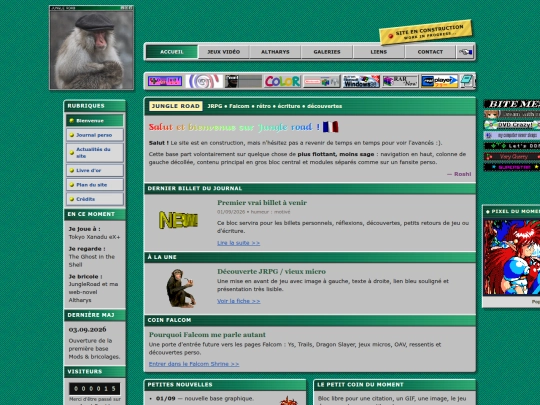Viewport: 540px width, 405px height.
Task: Click the "LE PETIT COIN DU MOMENT" header
Action: coord(395,385)
